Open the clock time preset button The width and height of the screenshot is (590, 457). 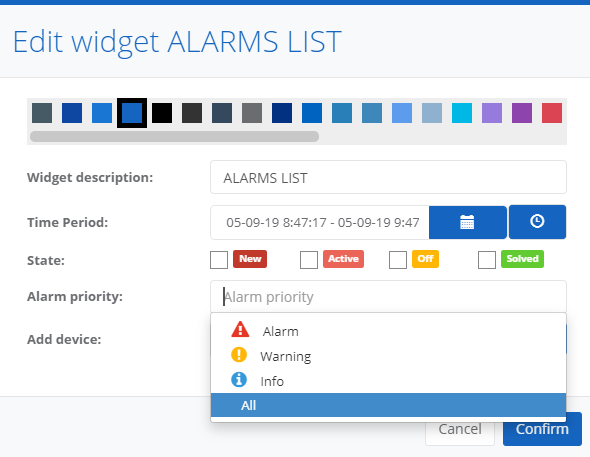[537, 222]
